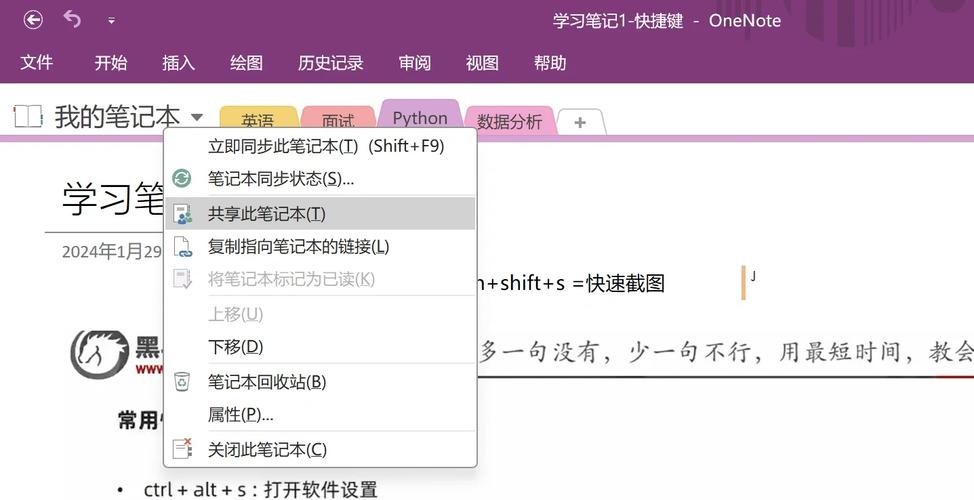Screen dimensions: 974x500
Task: Click the Back arrow button in title bar
Action: pos(33,20)
